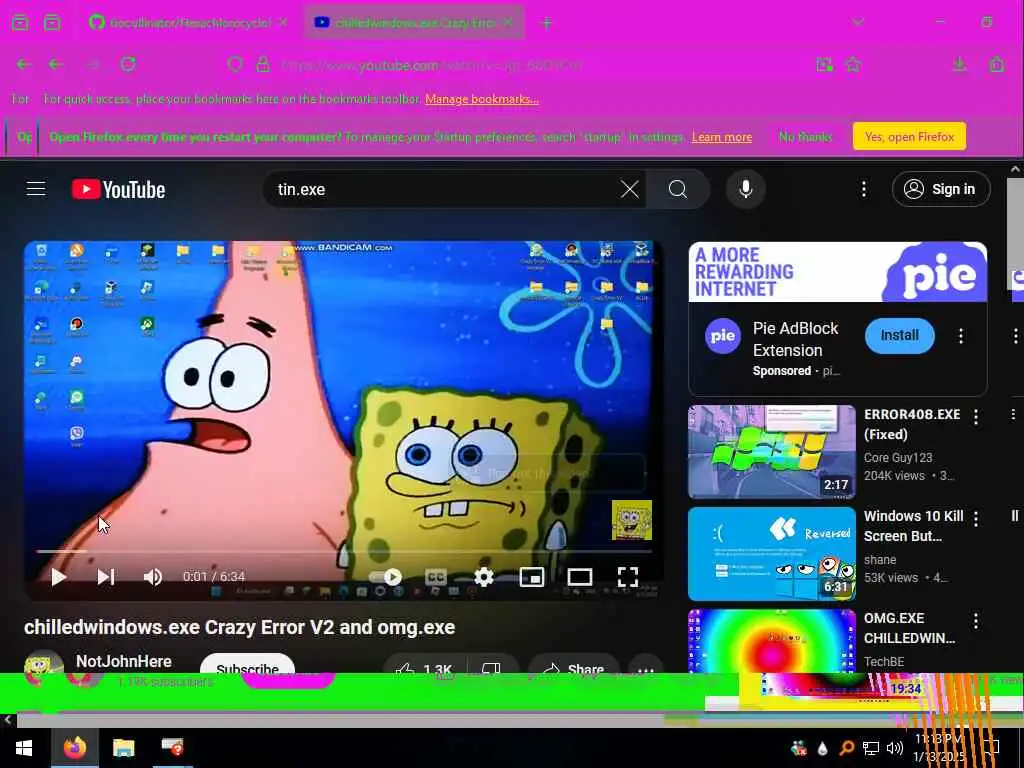Clear the search box with the X
The height and width of the screenshot is (768, 1024).
(x=630, y=189)
